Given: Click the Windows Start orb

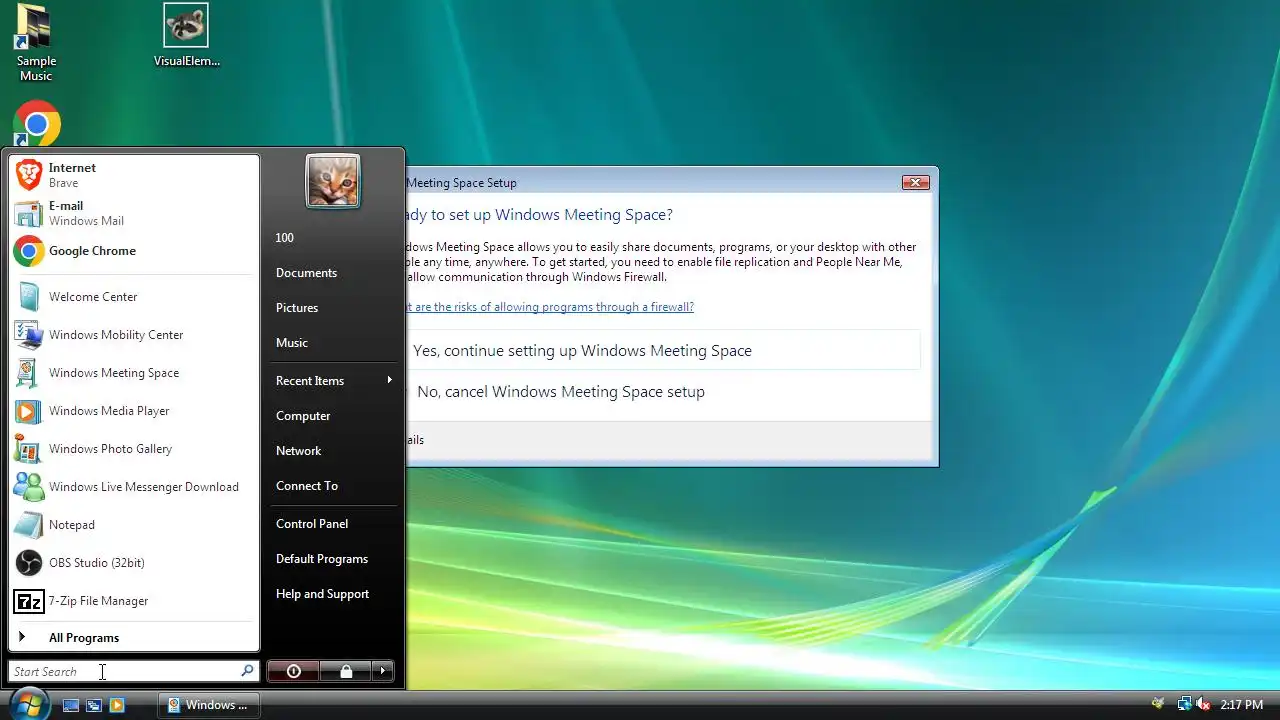Looking at the screenshot, I should tap(29, 703).
